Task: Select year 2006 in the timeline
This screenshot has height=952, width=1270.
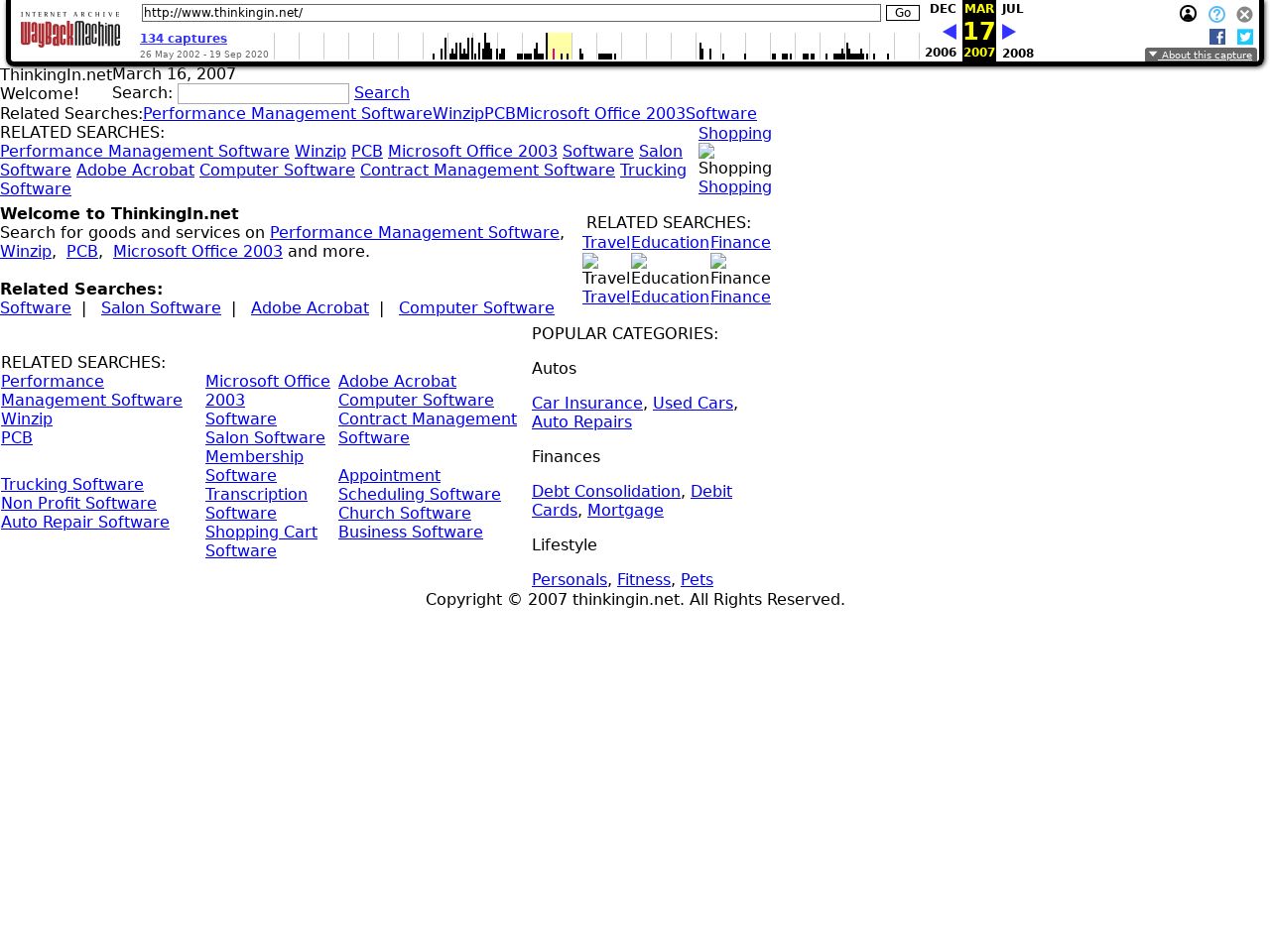Action: 941,54
